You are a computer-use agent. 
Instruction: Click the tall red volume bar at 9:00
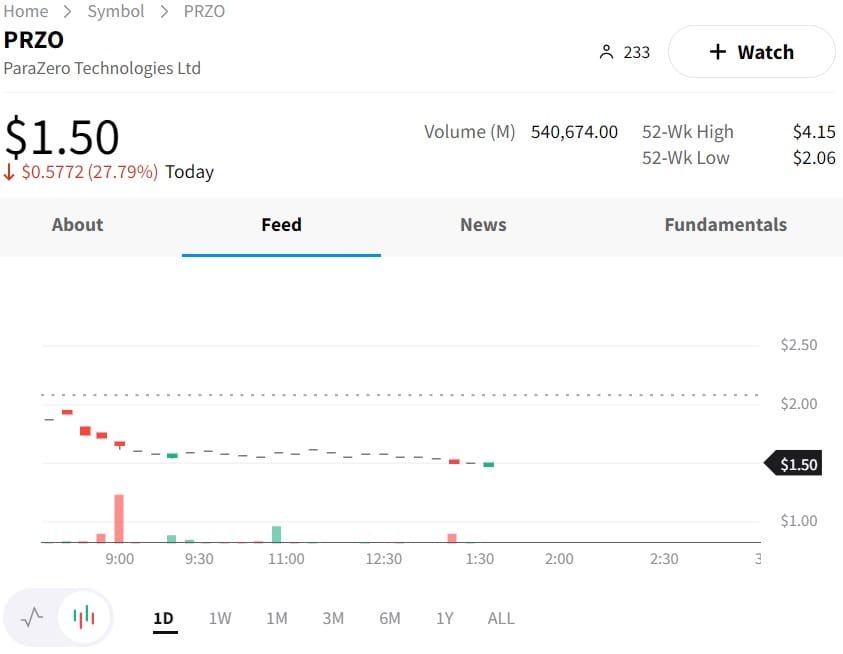point(119,518)
